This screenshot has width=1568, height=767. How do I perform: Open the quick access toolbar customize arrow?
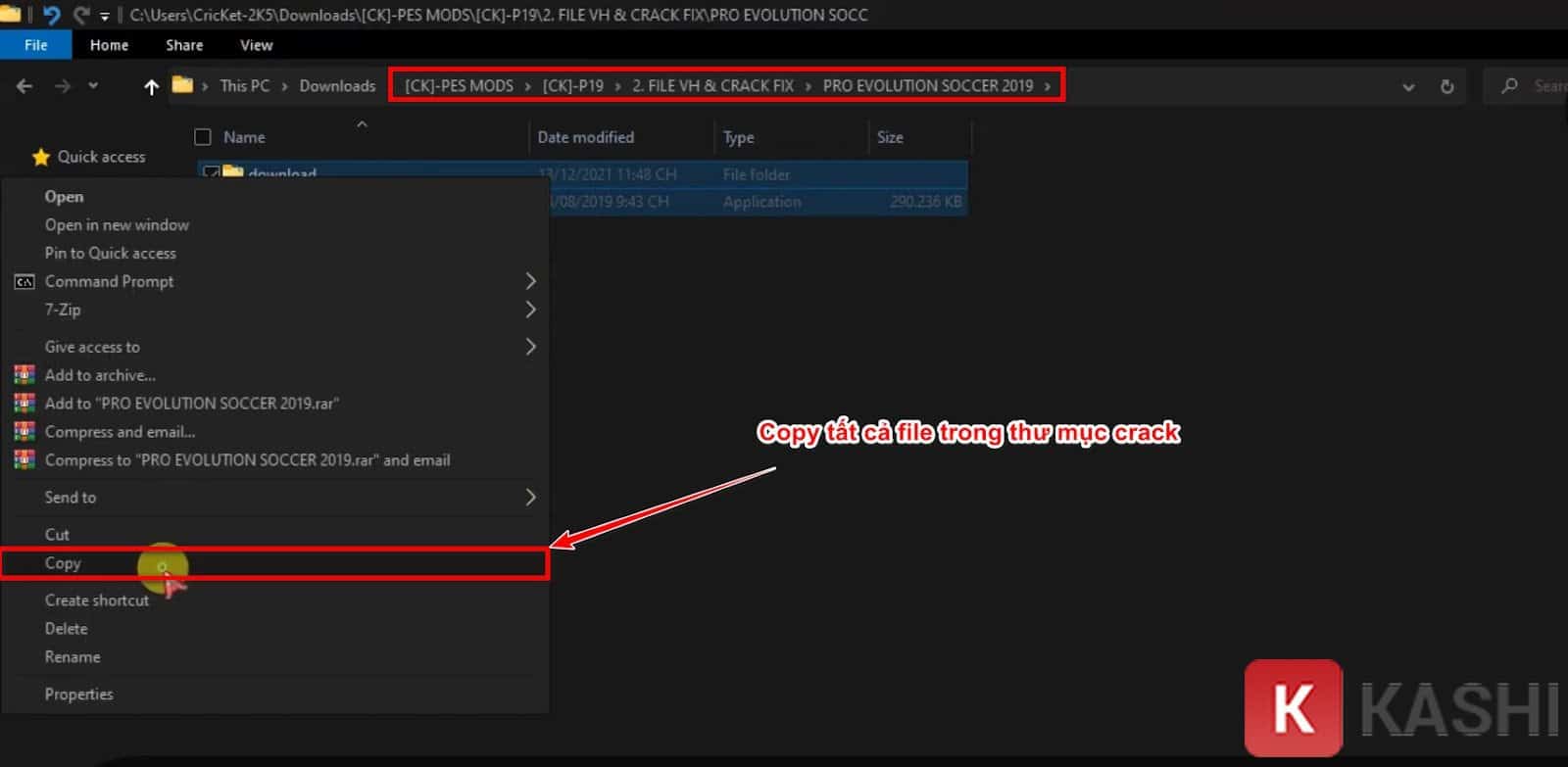pos(104,16)
